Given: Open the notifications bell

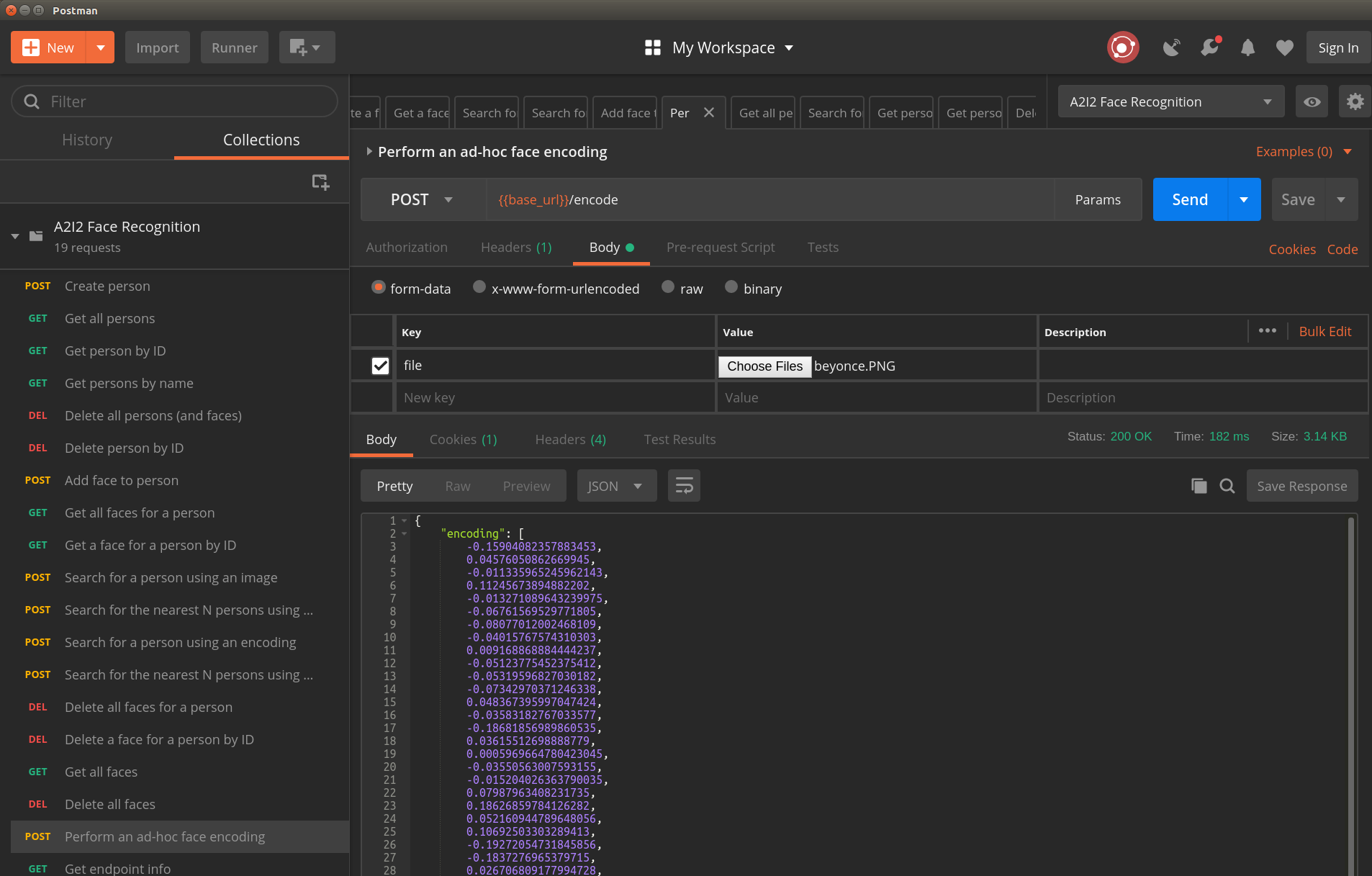Looking at the screenshot, I should pos(1247,48).
